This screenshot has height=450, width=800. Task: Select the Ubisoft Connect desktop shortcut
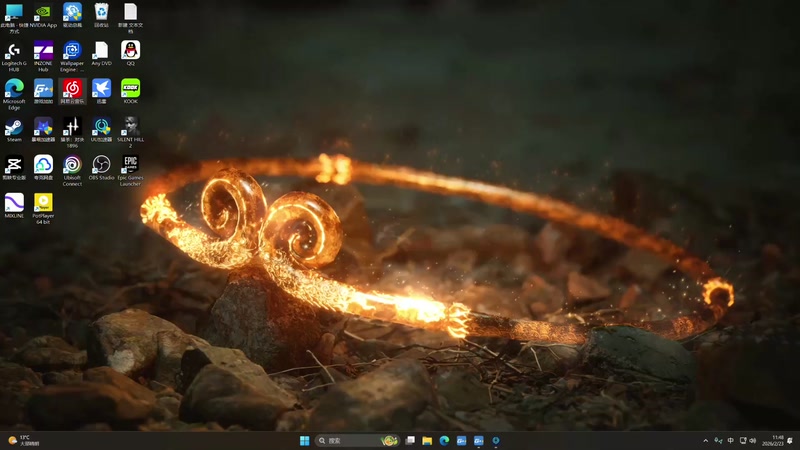click(x=72, y=171)
